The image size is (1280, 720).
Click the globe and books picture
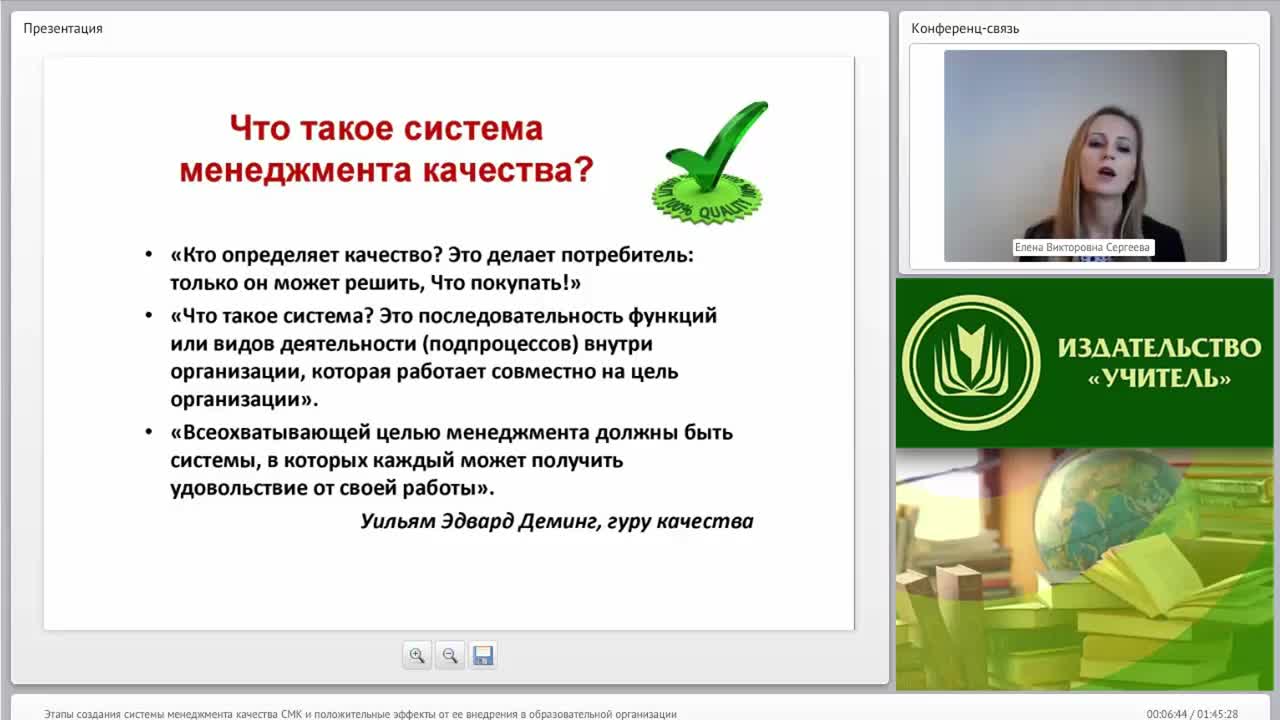(1085, 569)
